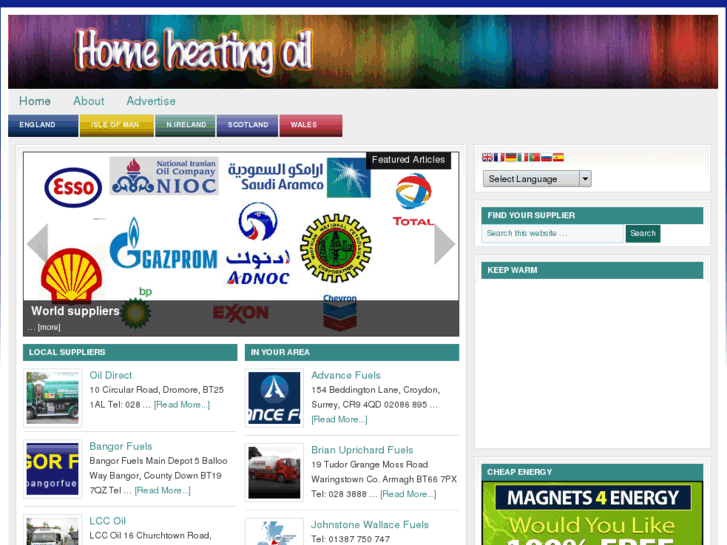Read more about Bangor Fuels
727x545 pixels.
(x=162, y=490)
